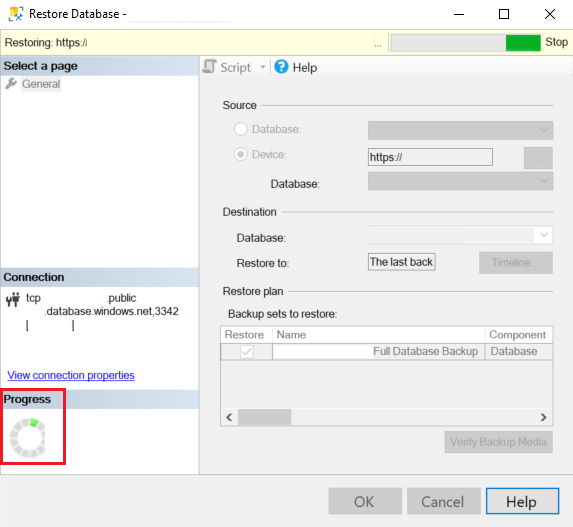Open the Database dropdown under Device
The image size is (573, 527).
(x=460, y=181)
